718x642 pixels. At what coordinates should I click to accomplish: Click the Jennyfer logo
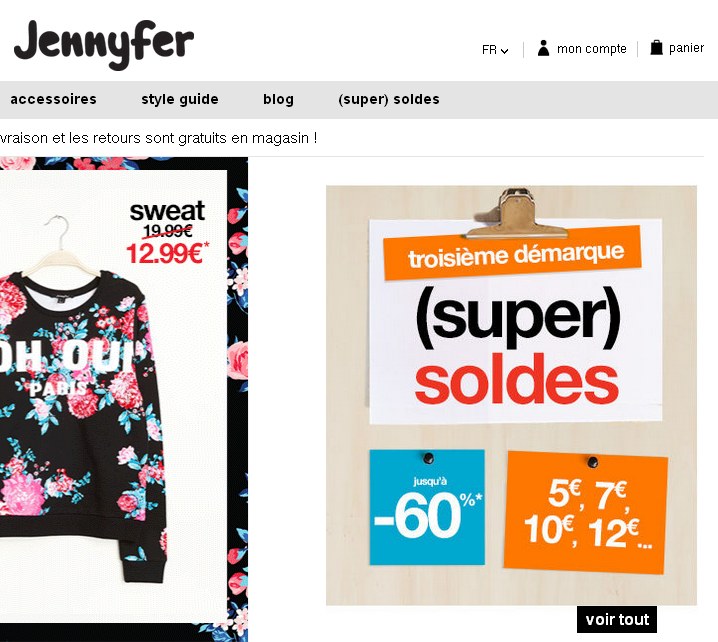pyautogui.click(x=104, y=44)
